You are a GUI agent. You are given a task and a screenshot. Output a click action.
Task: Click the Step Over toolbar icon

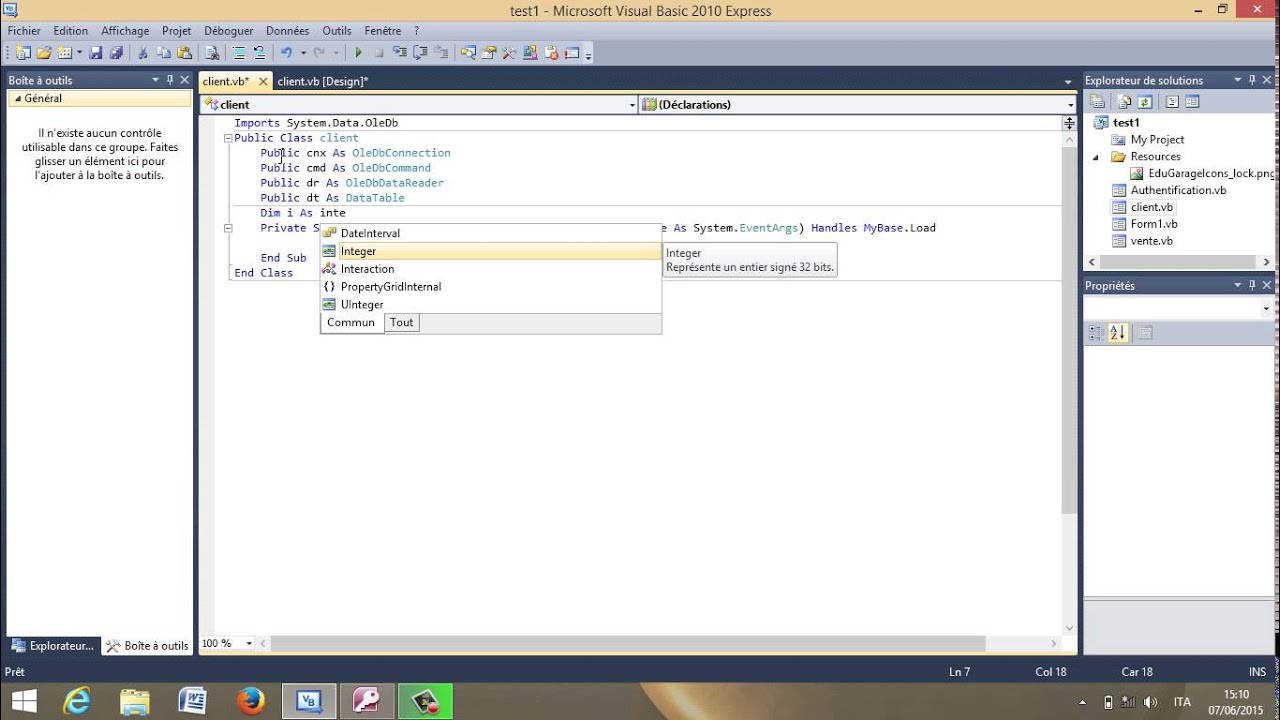click(420, 53)
